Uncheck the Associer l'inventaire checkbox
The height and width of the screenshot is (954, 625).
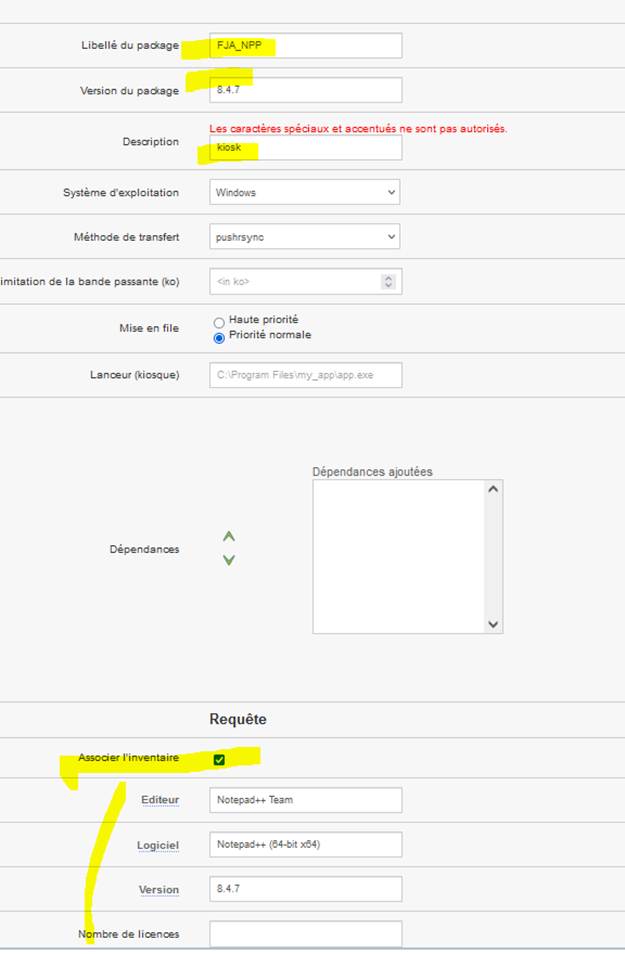pos(219,760)
